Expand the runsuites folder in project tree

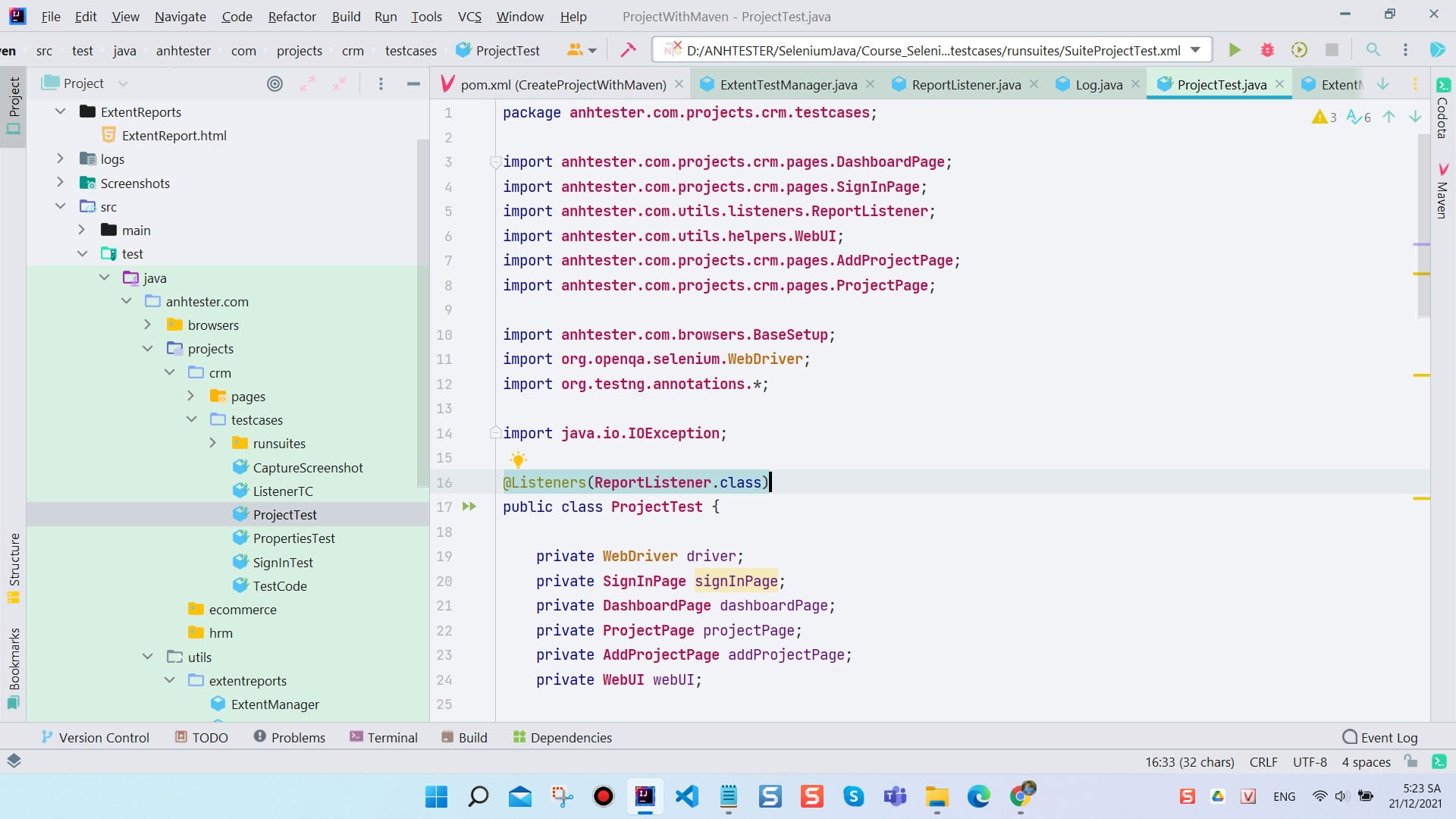click(213, 443)
